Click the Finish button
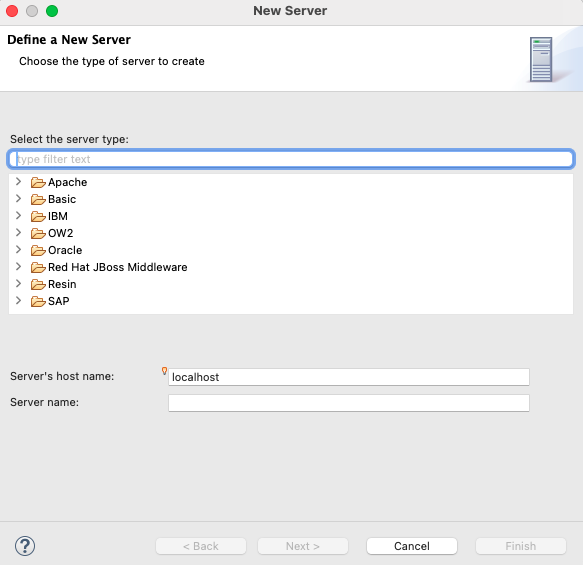 [521, 546]
